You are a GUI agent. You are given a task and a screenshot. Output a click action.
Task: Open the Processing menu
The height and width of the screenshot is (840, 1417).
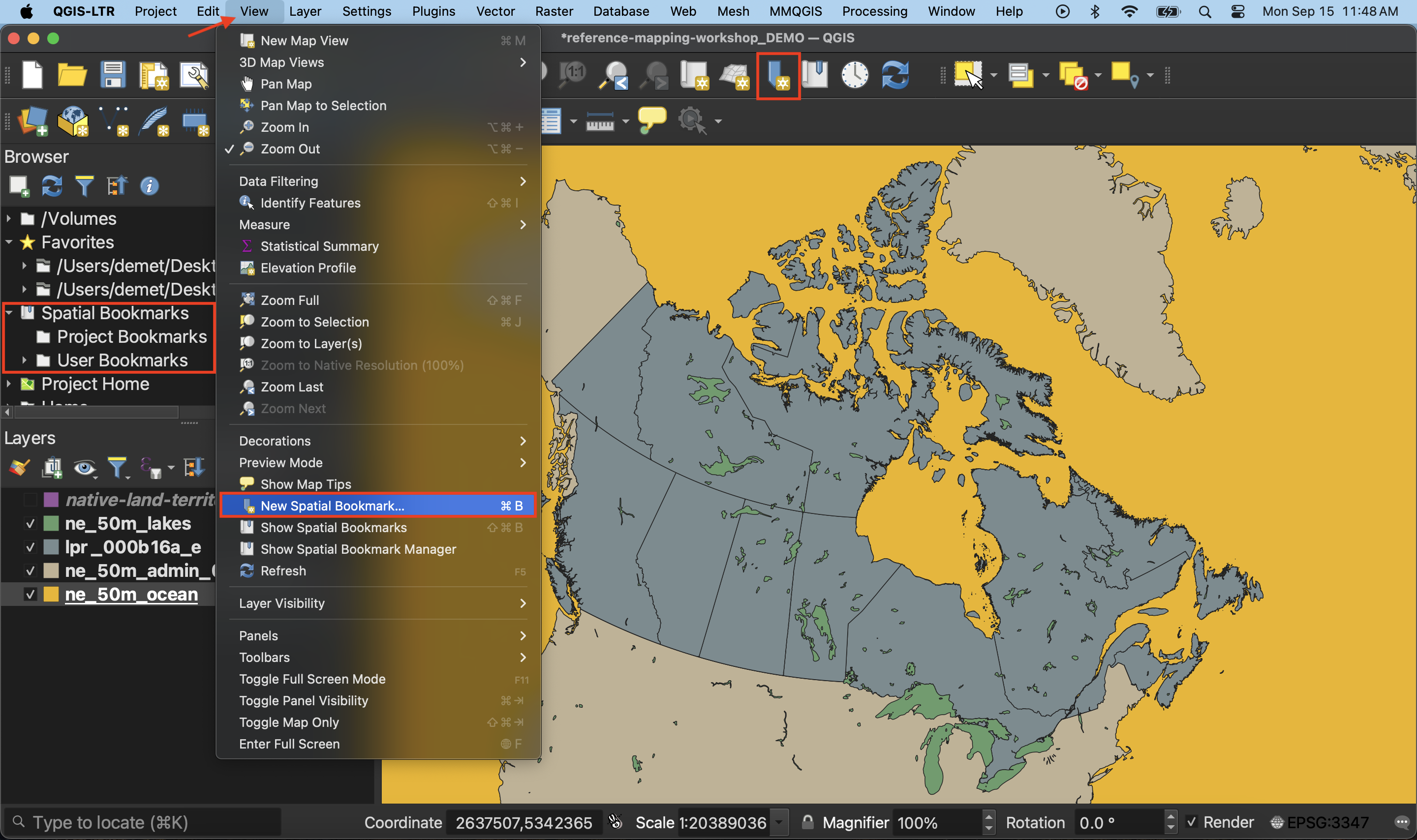click(874, 11)
